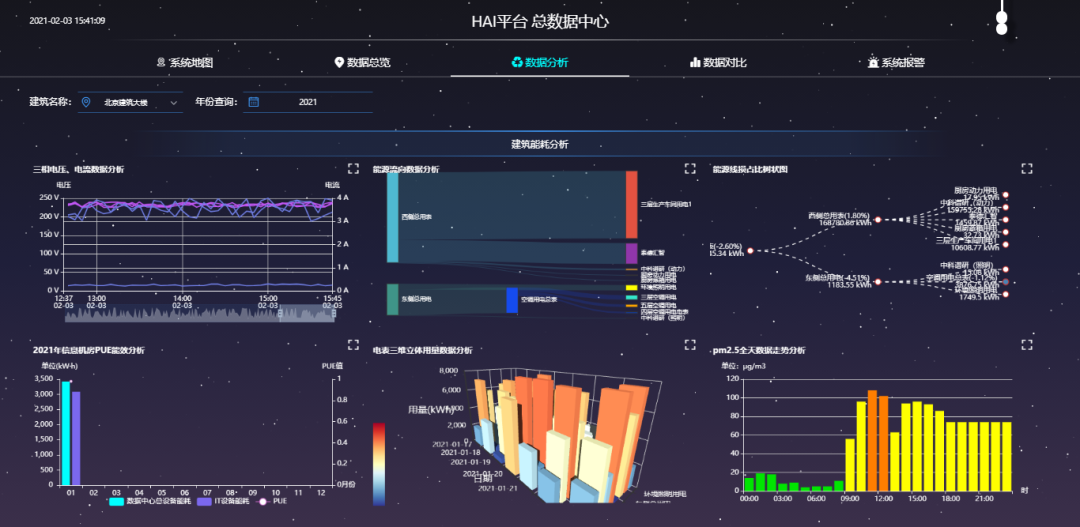
Task: Toggle PUE legend series visibility
Action: tap(271, 501)
